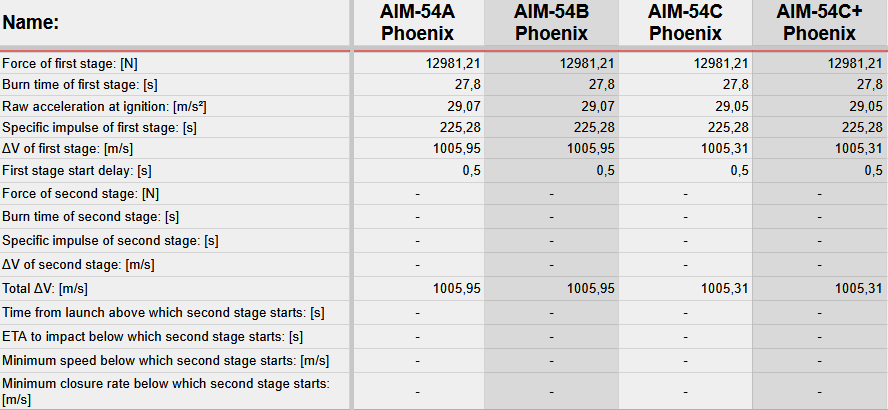The image size is (888, 410).
Task: Click the 'Burn time of second stage: [s]' label
Action: (x=91, y=217)
